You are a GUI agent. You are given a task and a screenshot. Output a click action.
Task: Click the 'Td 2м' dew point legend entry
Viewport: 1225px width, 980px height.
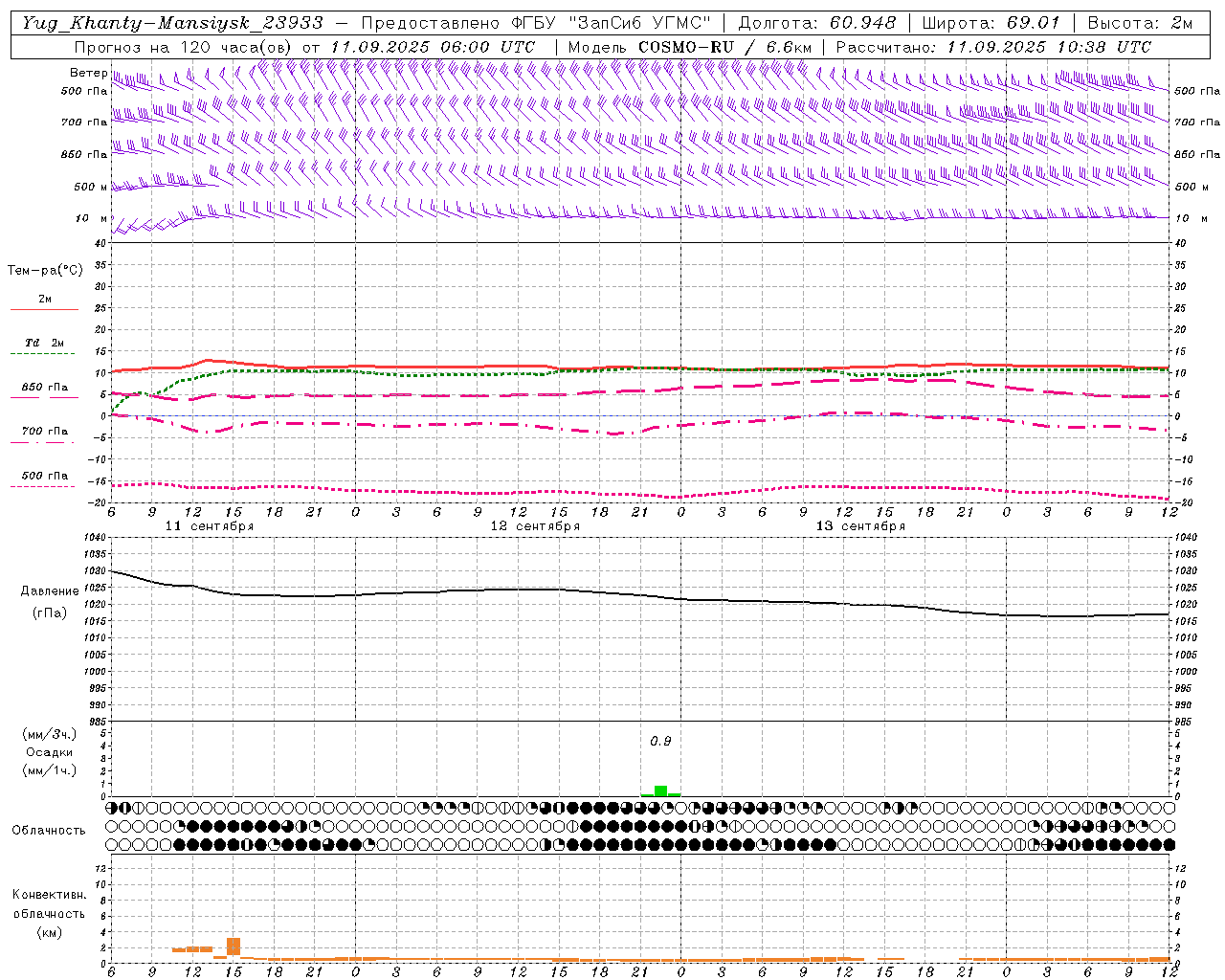pos(44,343)
